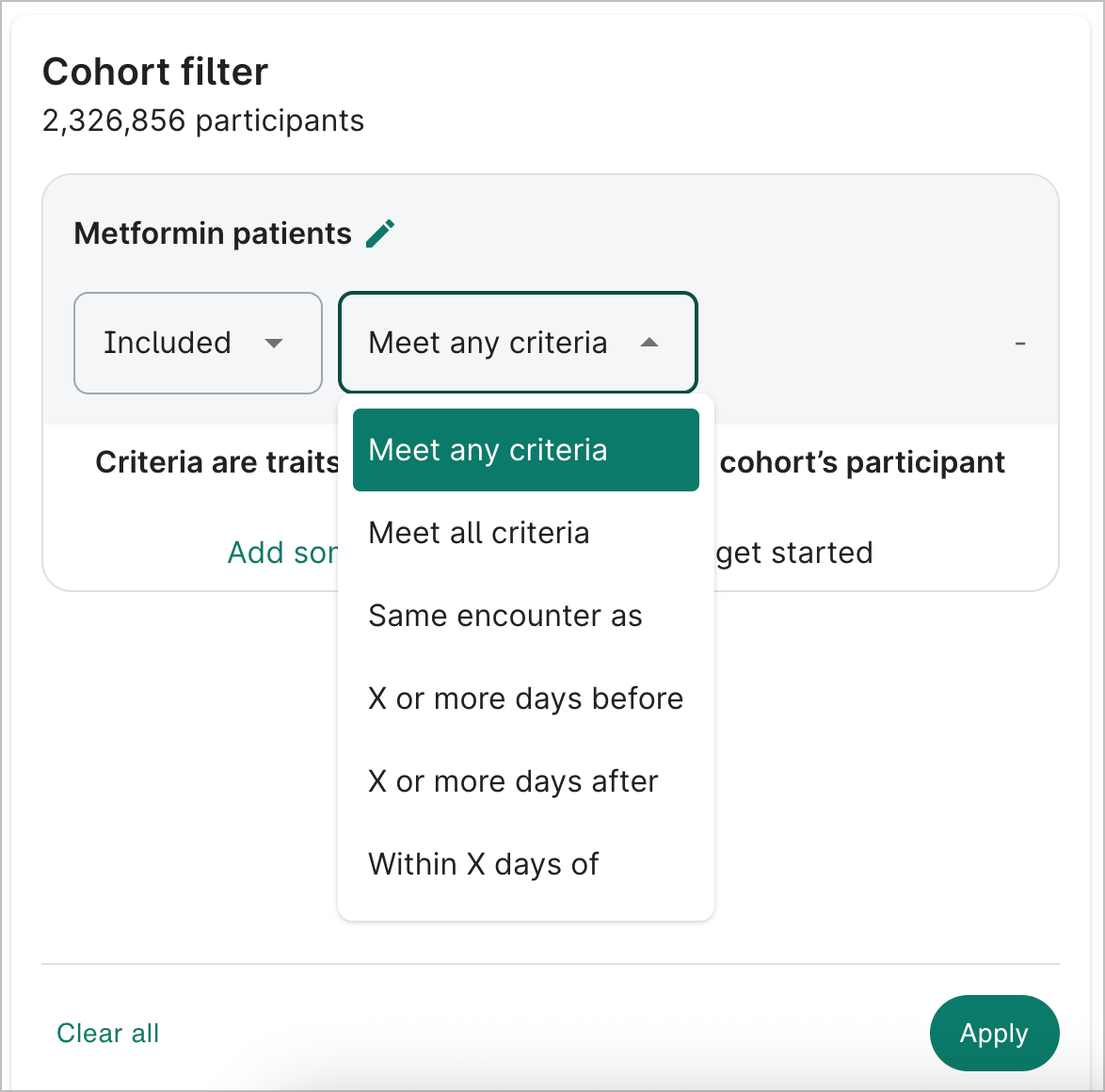Click the criteria description text row
The image size is (1105, 1092).
pos(216,461)
